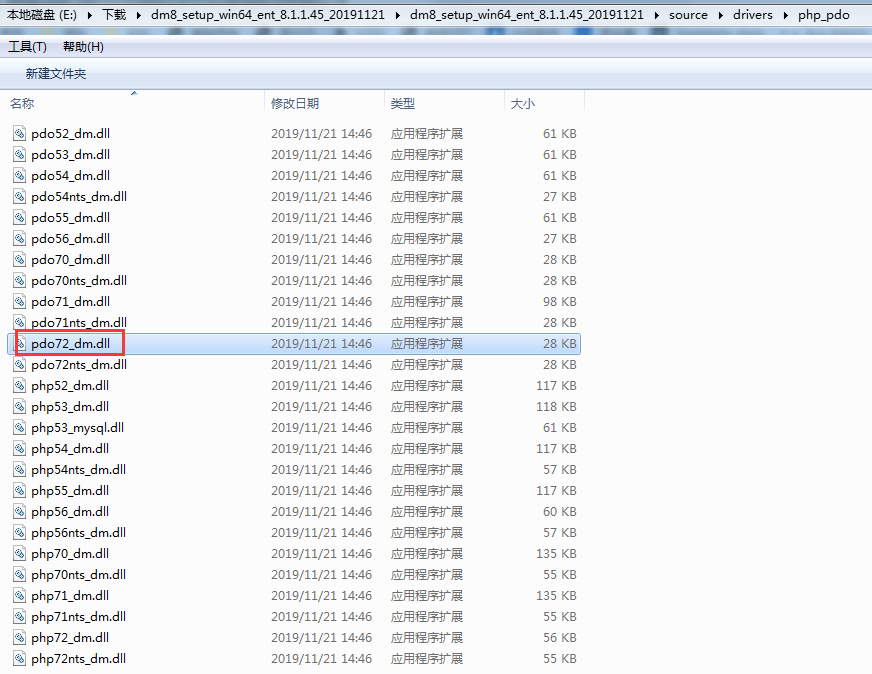Click the php53_dm.dll file icon
Image resolution: width=872 pixels, height=674 pixels.
19,407
